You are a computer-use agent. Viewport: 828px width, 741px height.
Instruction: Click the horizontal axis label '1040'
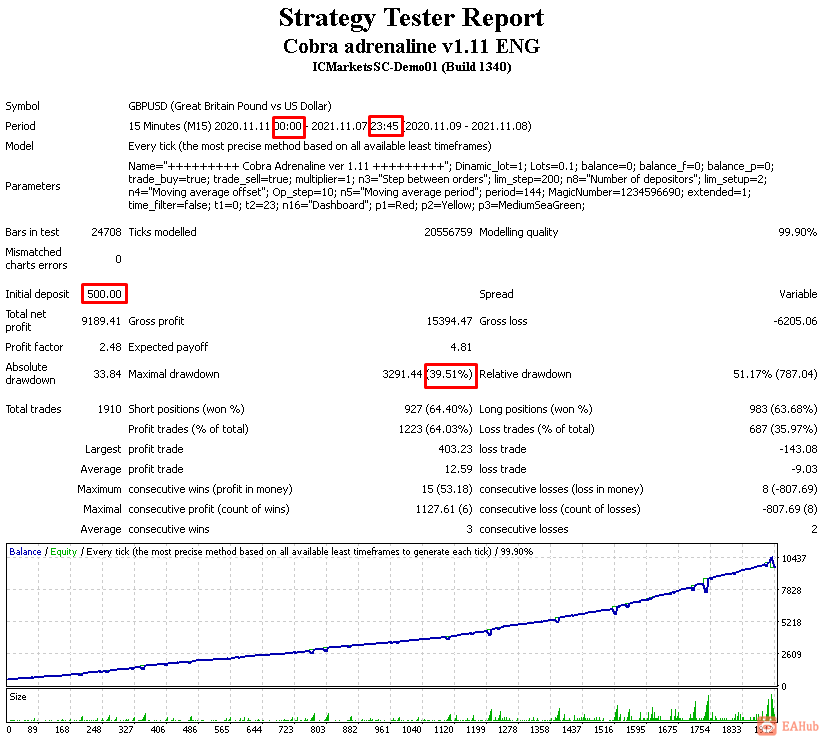tap(412, 730)
